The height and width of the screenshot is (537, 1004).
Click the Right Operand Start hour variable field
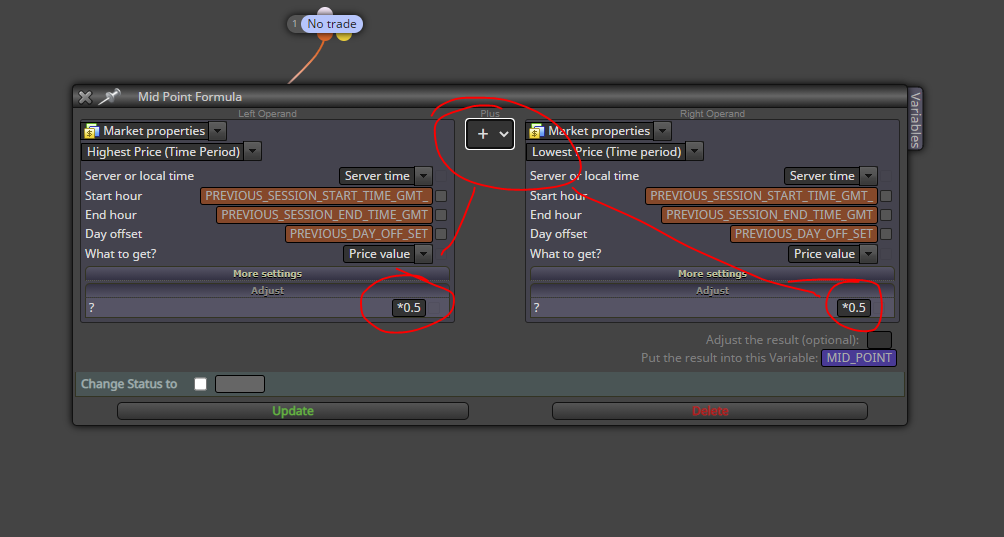[x=761, y=196]
